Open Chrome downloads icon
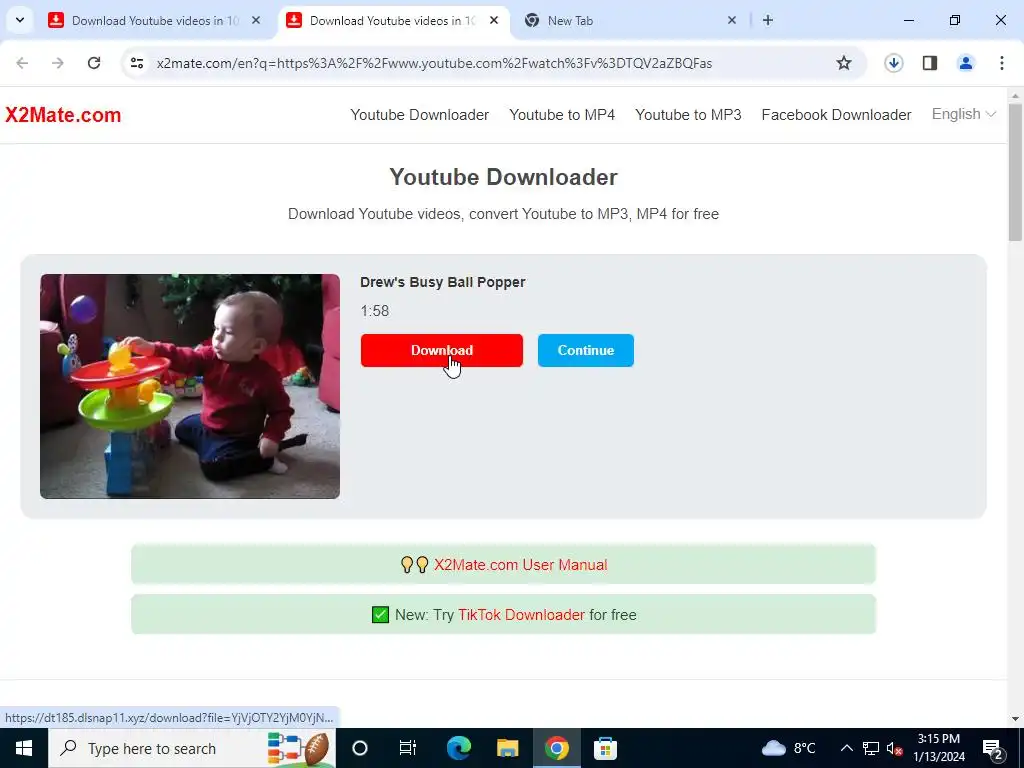Image resolution: width=1024 pixels, height=768 pixels. [x=894, y=63]
